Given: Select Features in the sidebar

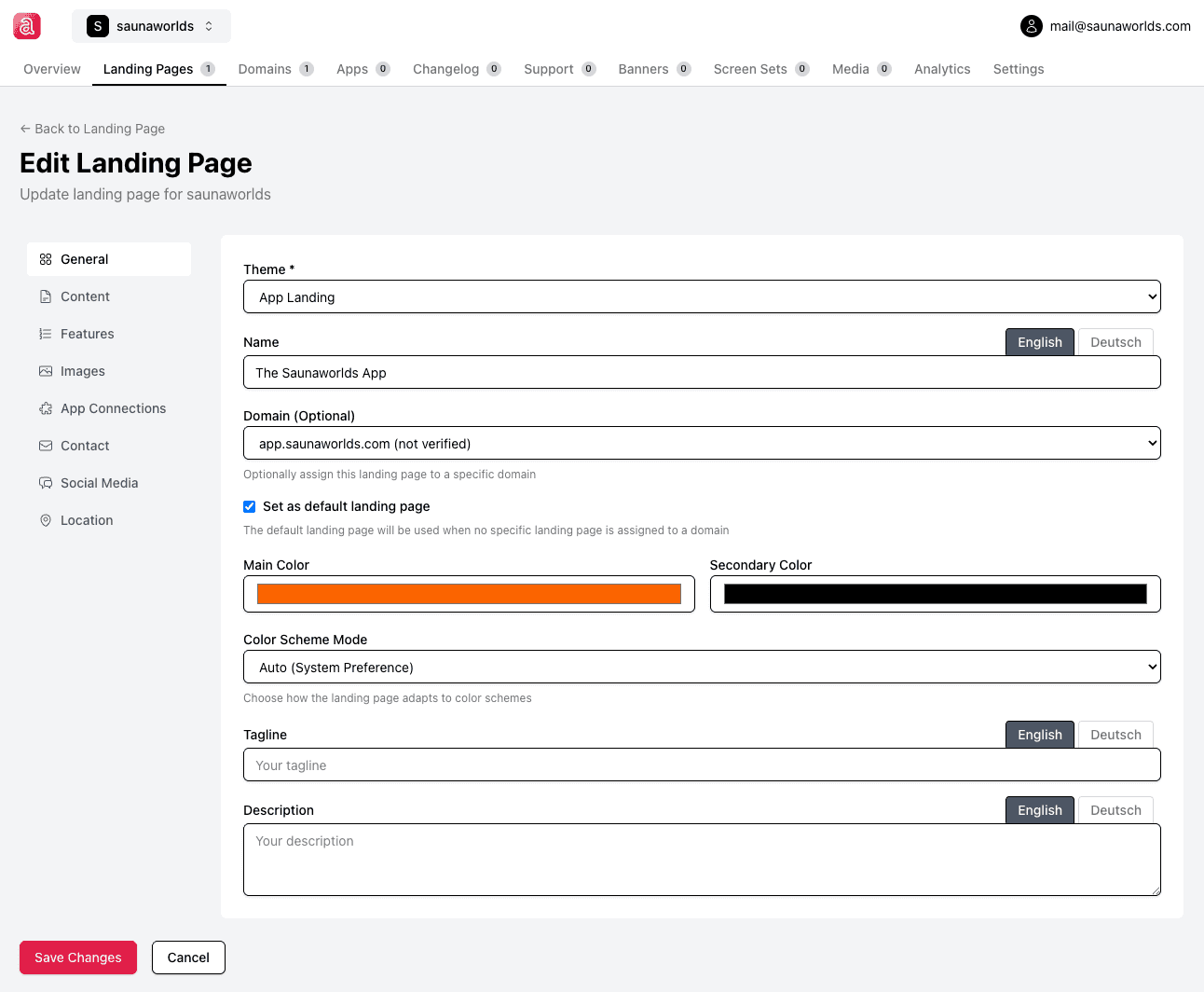Looking at the screenshot, I should tap(109, 334).
